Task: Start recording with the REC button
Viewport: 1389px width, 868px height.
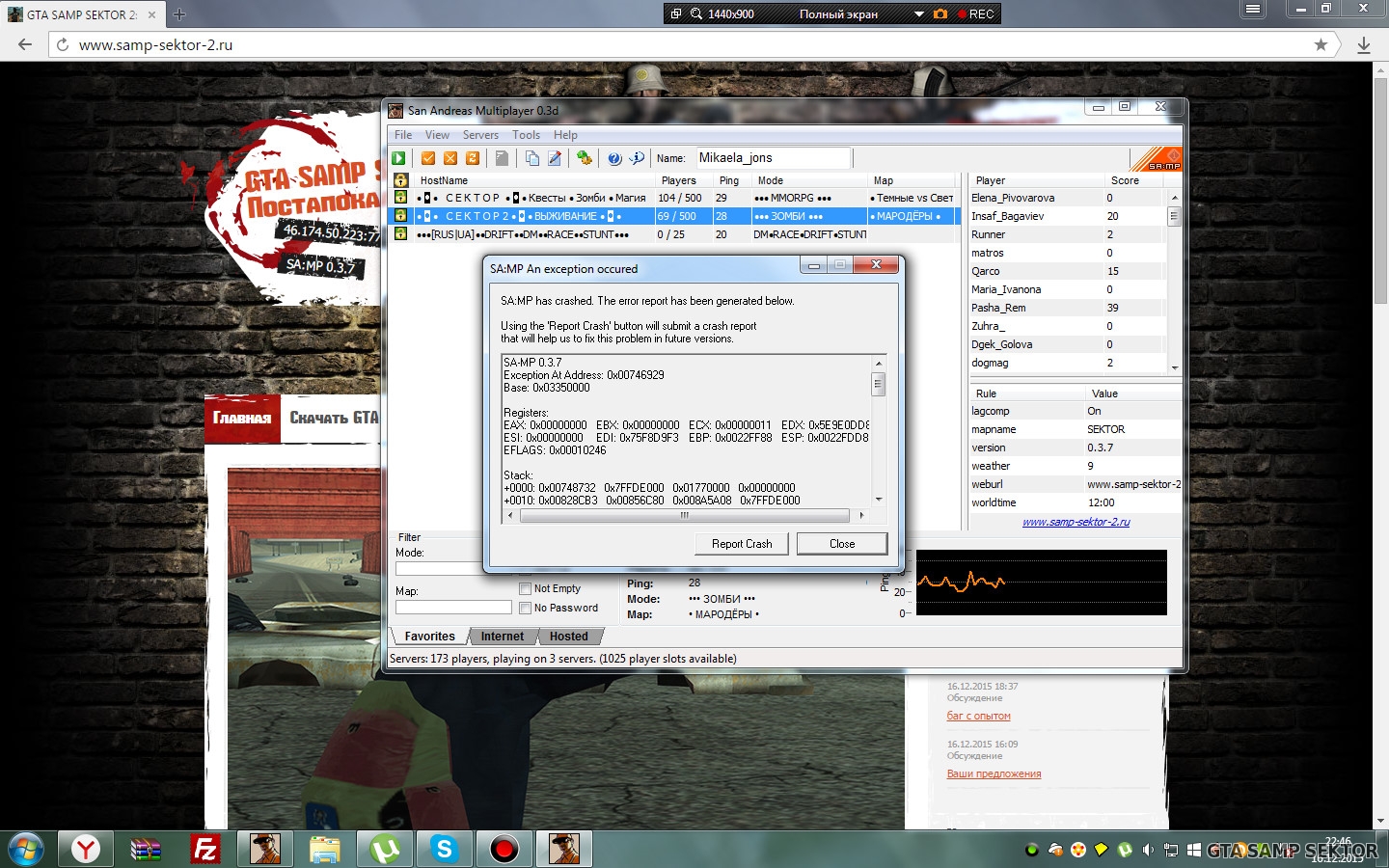Action: click(975, 14)
